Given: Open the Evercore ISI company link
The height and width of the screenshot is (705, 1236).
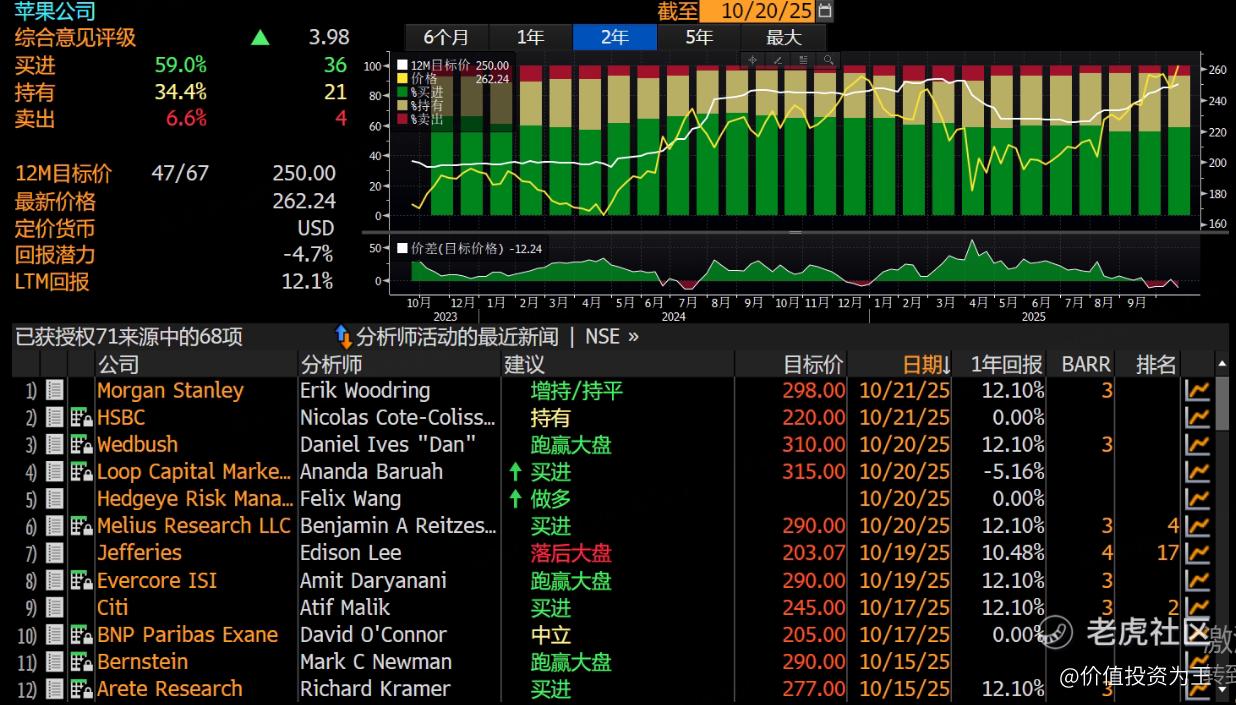Looking at the screenshot, I should point(157,580).
